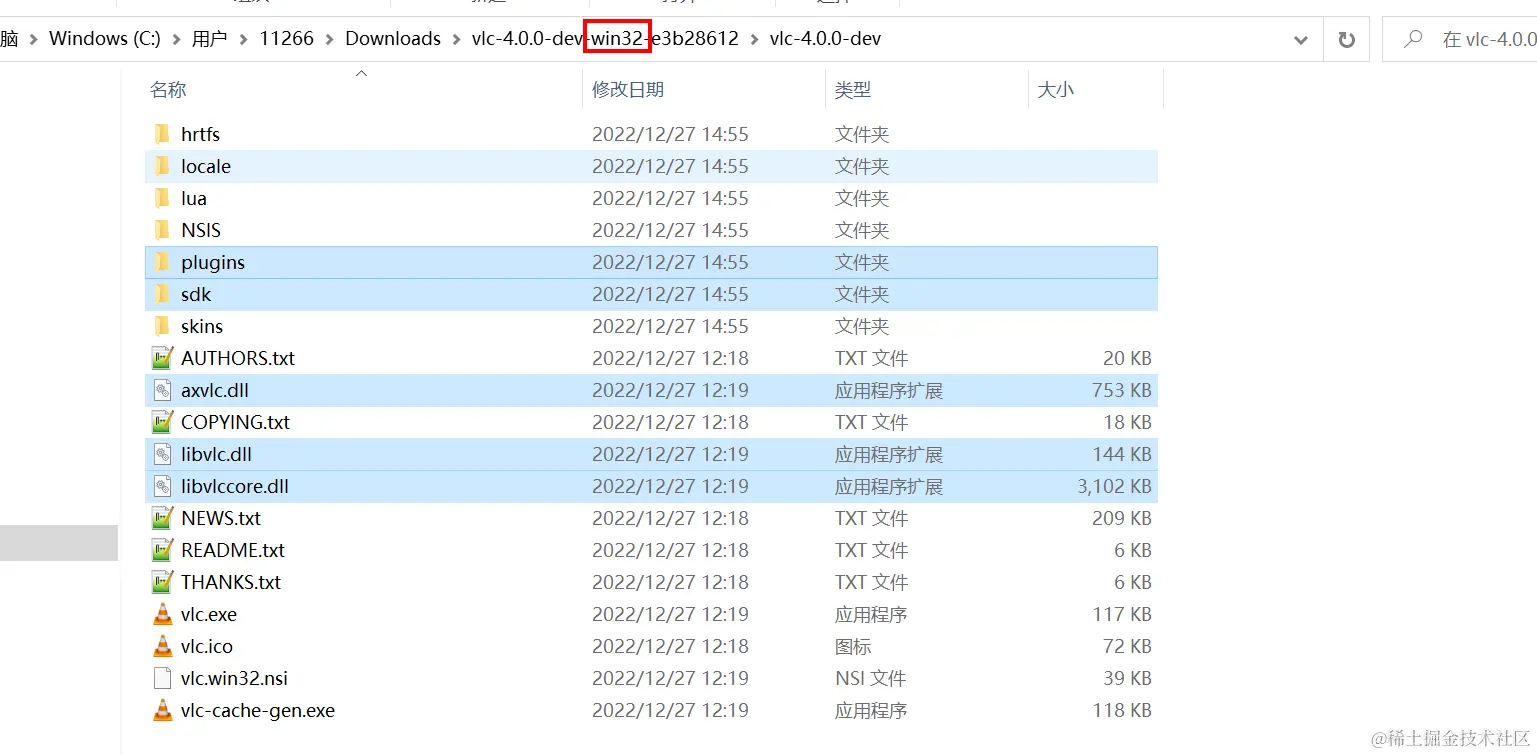
Task: Select the skins folder name
Action: [202, 326]
